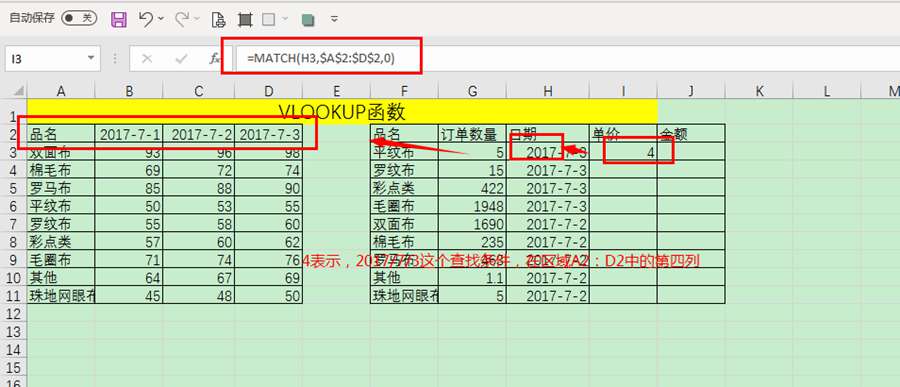Select column I header
The image size is (900, 387).
pos(623,91)
